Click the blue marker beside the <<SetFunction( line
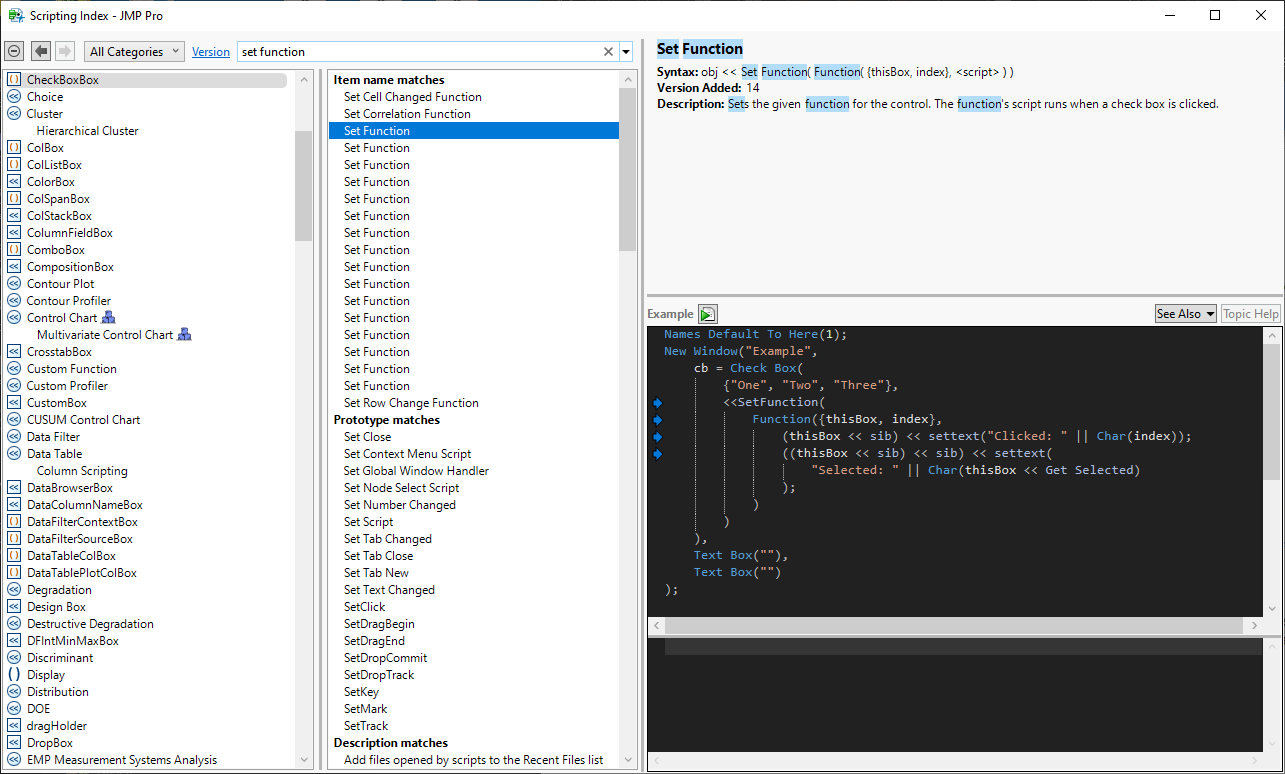The height and width of the screenshot is (774, 1285). [657, 403]
